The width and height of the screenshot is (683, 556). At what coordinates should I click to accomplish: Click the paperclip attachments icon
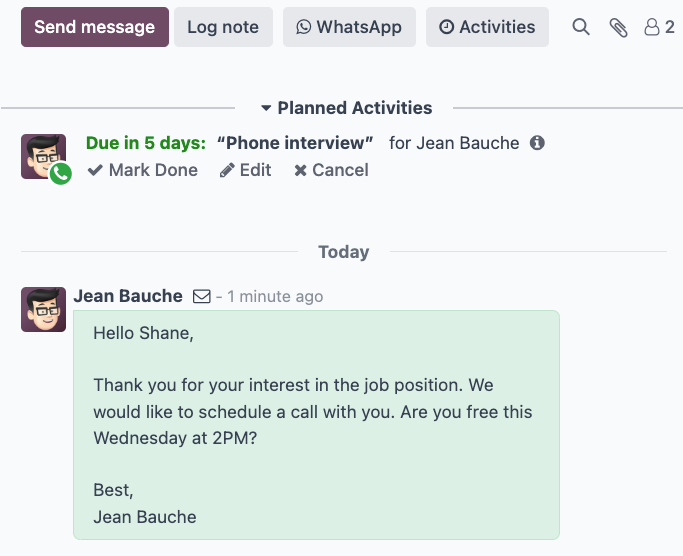point(619,27)
